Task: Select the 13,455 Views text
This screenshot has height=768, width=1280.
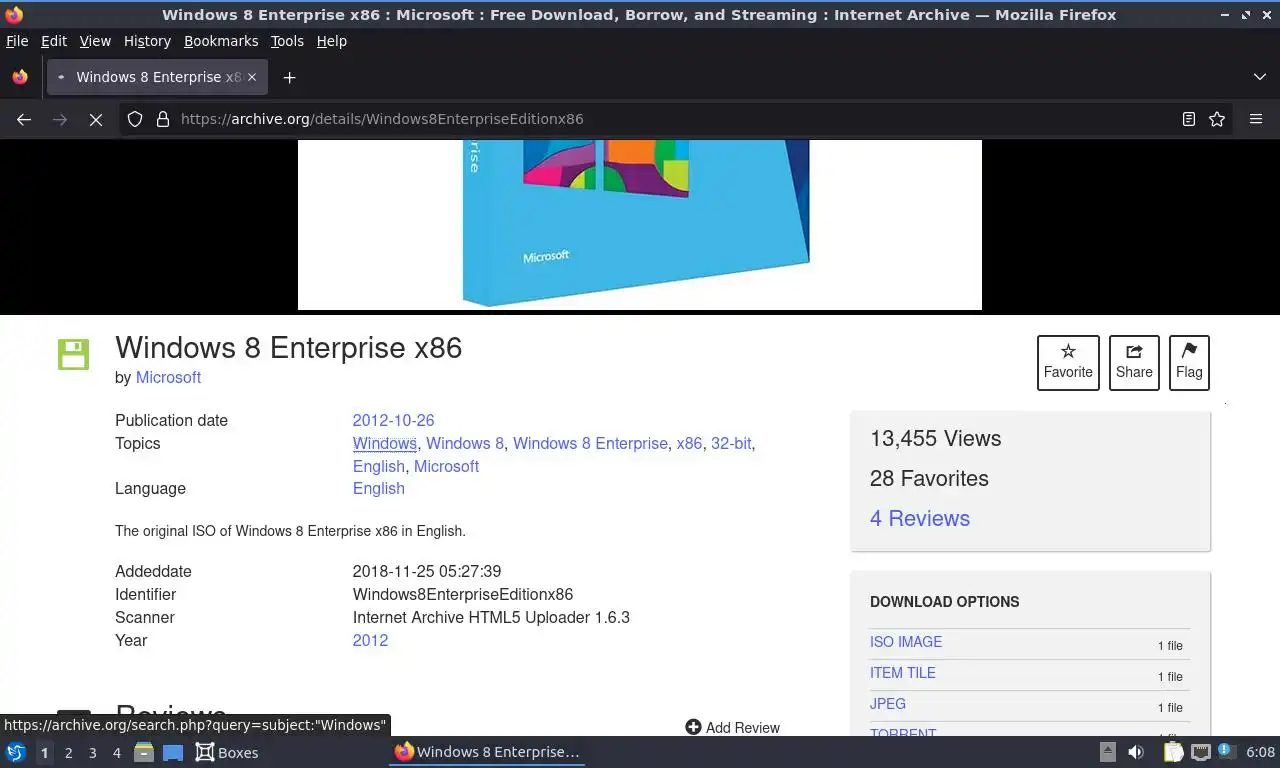Action: pyautogui.click(x=935, y=438)
